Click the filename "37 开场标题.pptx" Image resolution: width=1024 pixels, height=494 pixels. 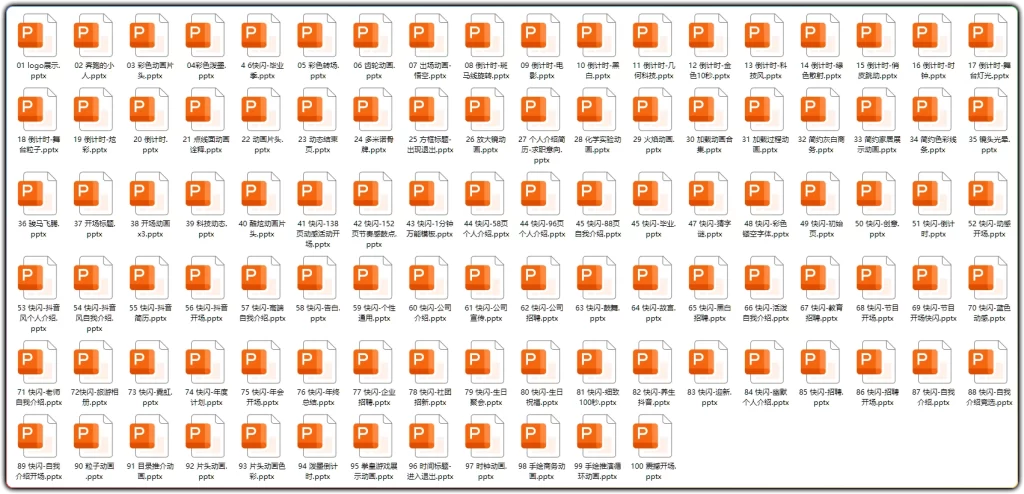93,229
